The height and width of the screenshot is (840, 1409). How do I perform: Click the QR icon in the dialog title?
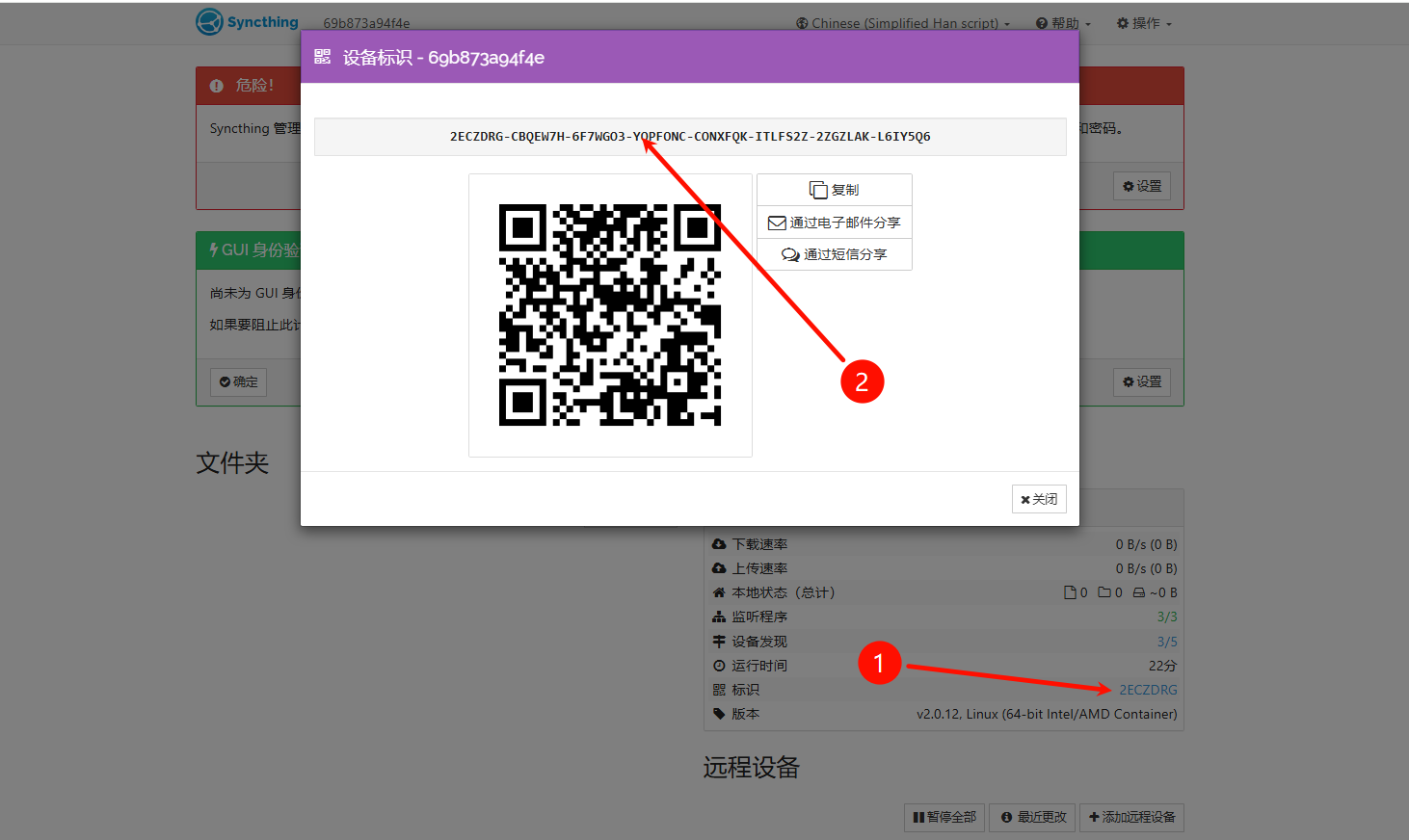(322, 58)
